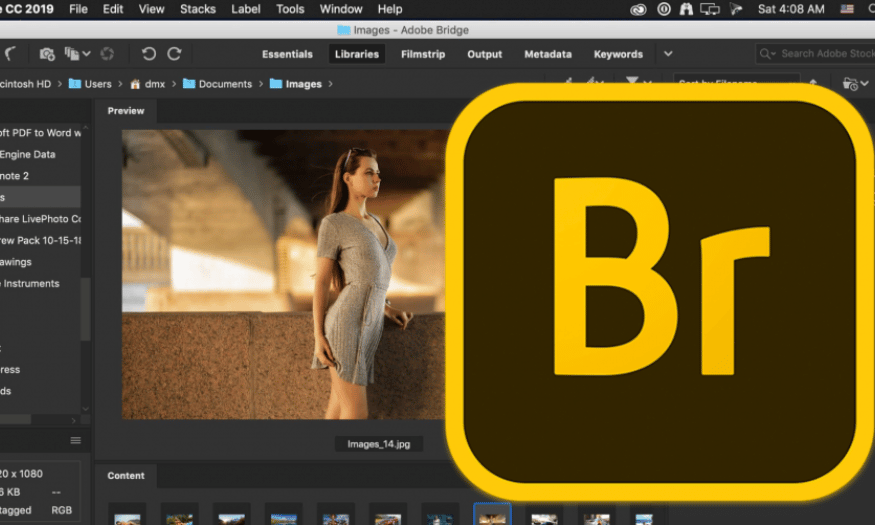Screen dimensions: 875x525
Task: Click the binoculars menu bar icon
Action: click(686, 9)
